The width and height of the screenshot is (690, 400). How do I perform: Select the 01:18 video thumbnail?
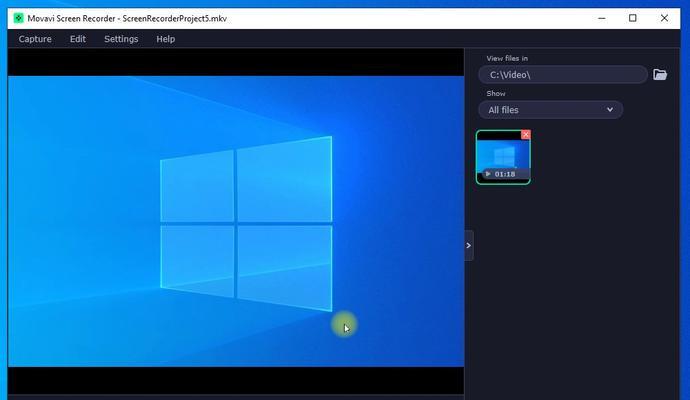503,157
